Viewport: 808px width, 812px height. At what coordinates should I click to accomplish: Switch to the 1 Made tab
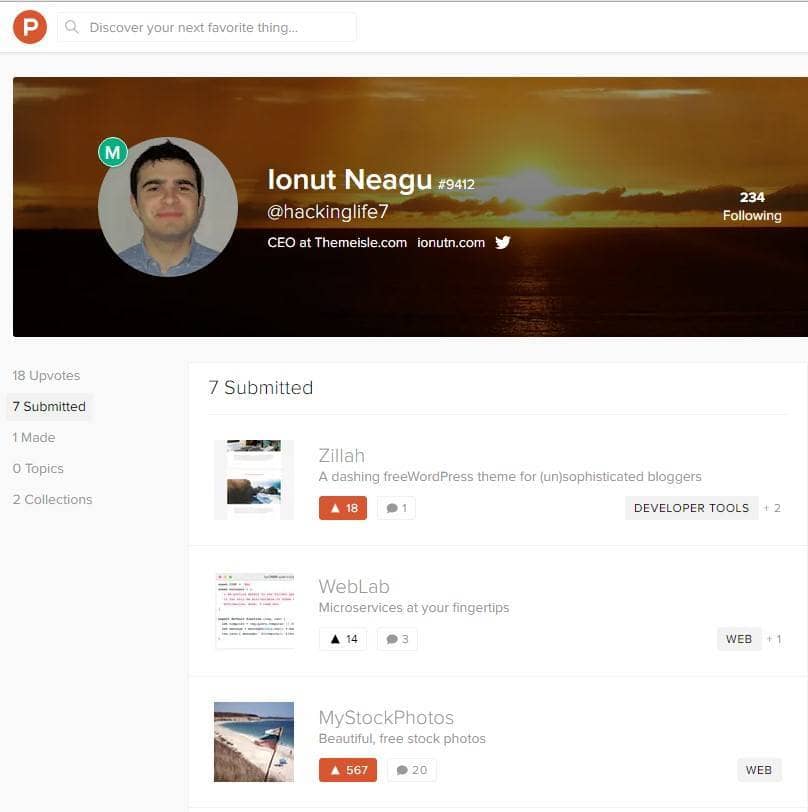pyautogui.click(x=34, y=438)
